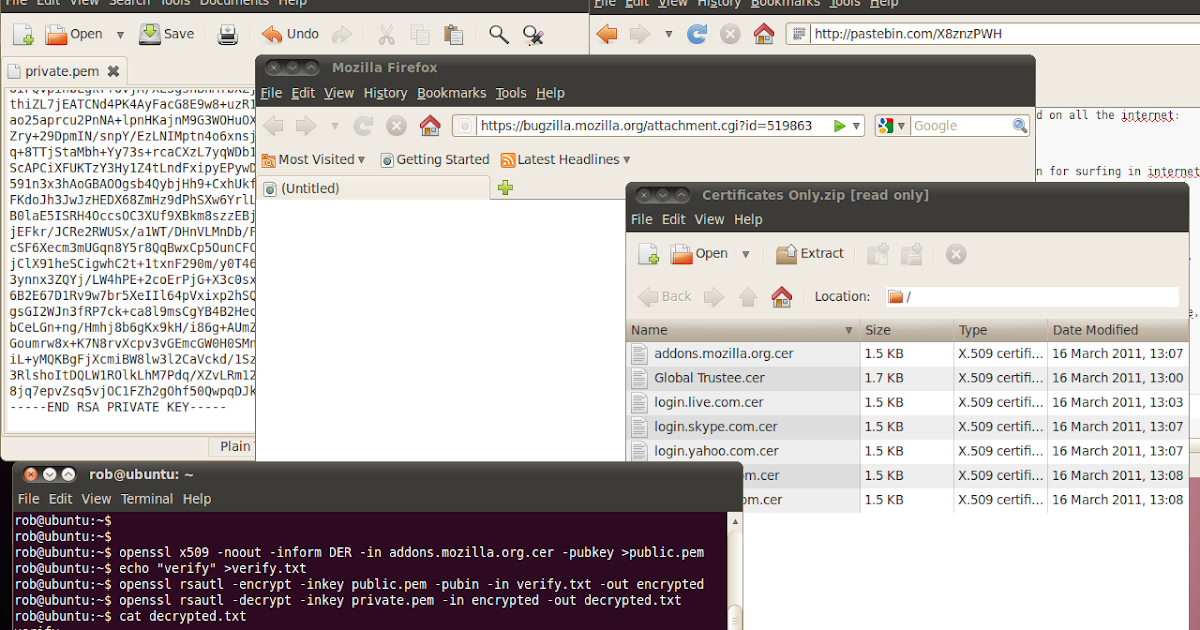
Task: Click the gedit Paste clipboard icon
Action: tap(453, 35)
